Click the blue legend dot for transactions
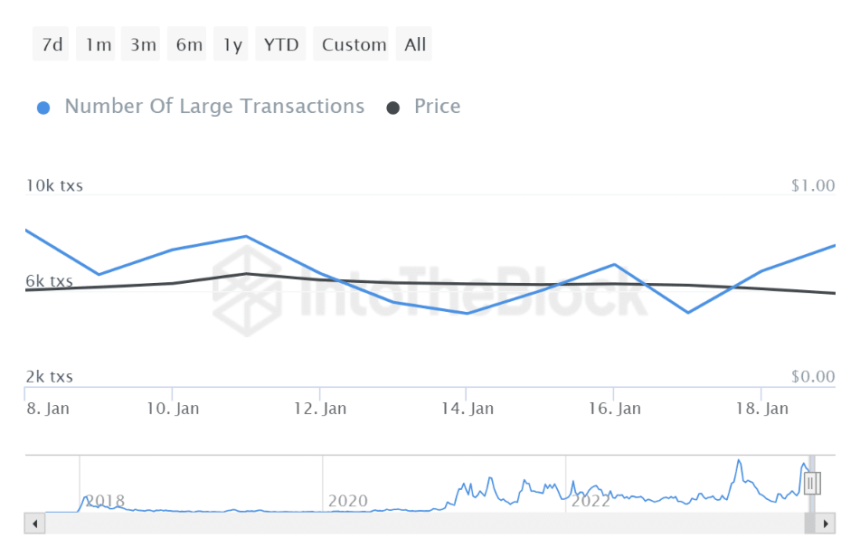 point(43,107)
